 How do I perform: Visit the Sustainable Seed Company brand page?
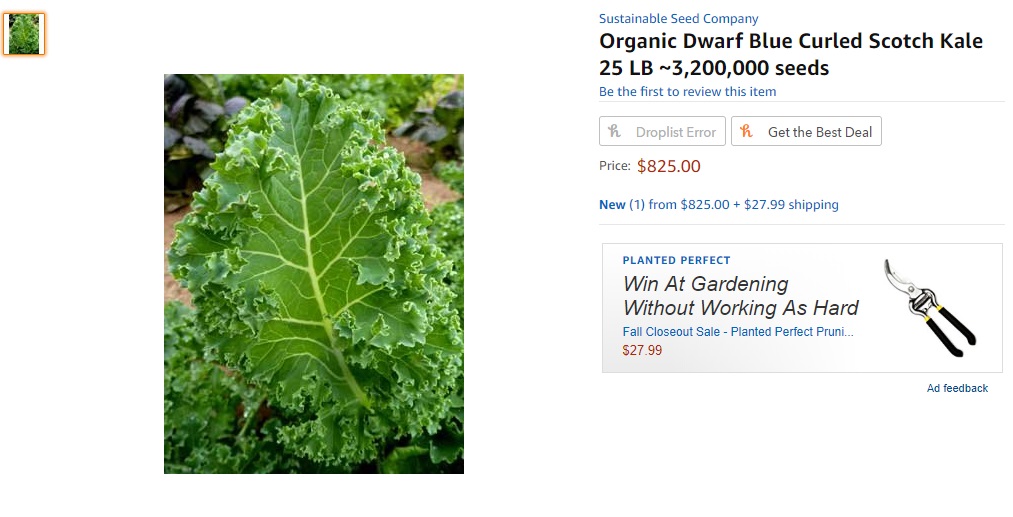click(678, 19)
